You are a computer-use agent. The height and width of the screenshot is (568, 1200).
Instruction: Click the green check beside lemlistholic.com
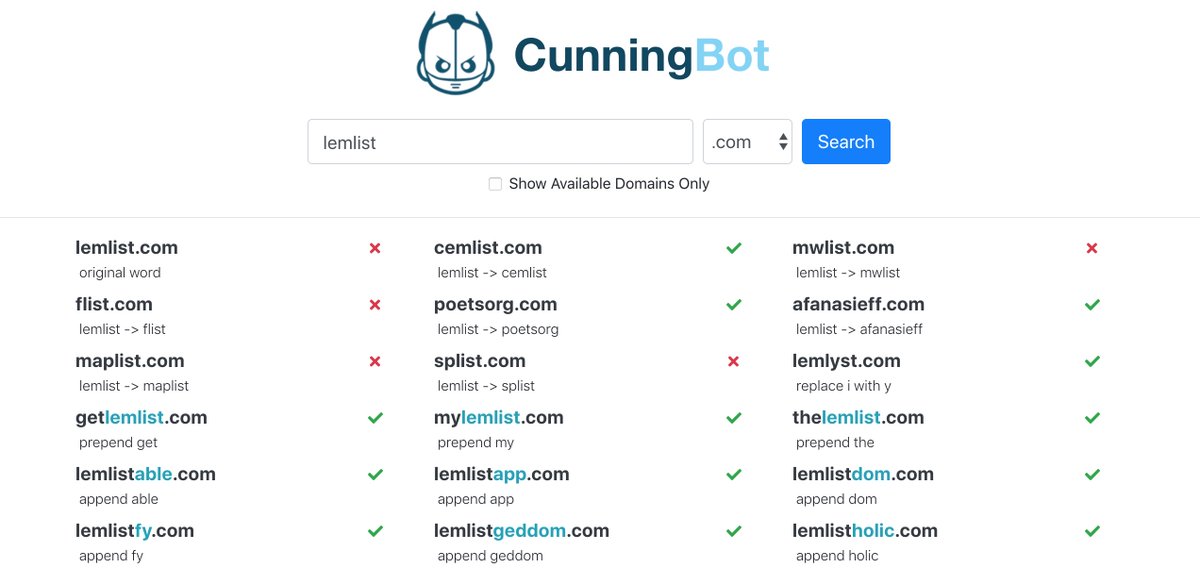1092,531
